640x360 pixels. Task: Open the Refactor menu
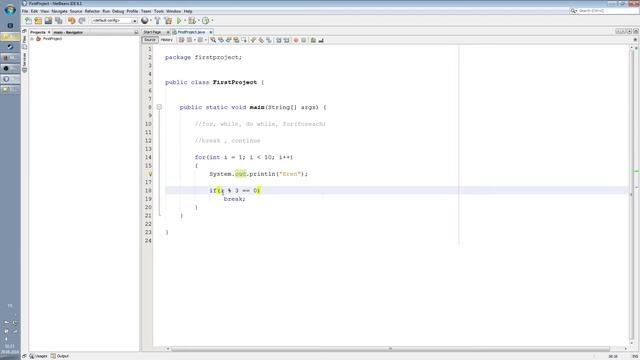(x=92, y=11)
